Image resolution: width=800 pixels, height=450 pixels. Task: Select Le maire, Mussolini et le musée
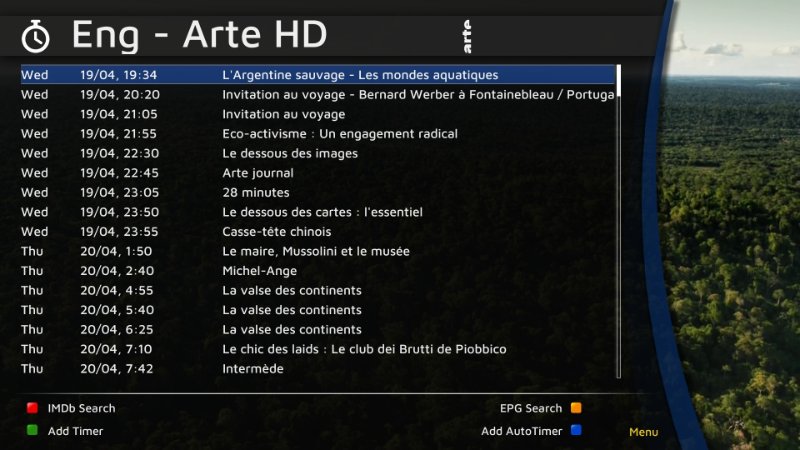[318, 251]
